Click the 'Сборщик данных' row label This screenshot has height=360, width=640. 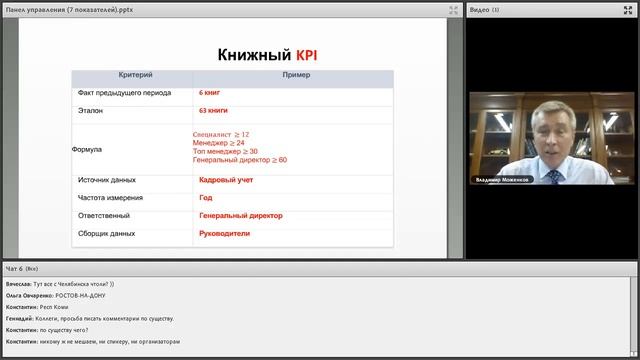pos(106,233)
